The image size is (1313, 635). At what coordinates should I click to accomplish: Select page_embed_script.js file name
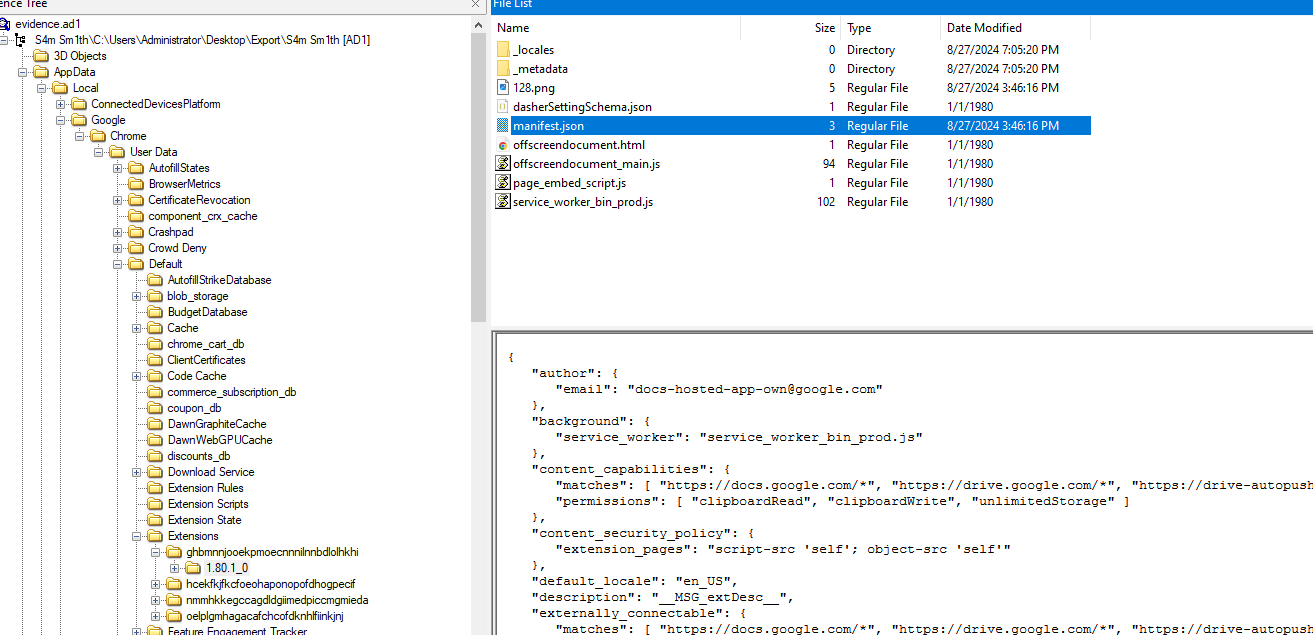(570, 183)
